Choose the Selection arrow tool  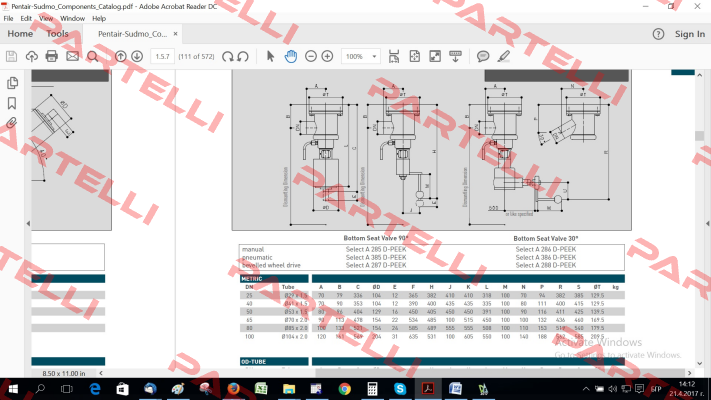tap(270, 56)
